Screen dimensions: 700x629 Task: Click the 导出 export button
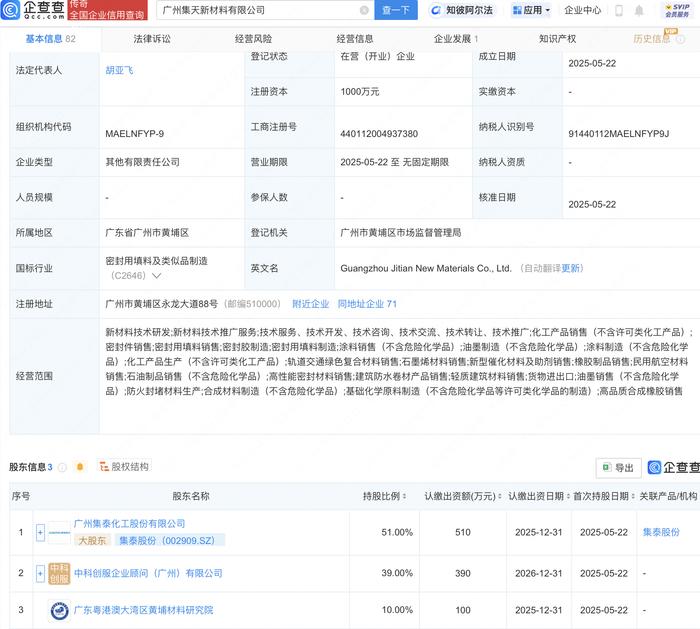coord(618,467)
